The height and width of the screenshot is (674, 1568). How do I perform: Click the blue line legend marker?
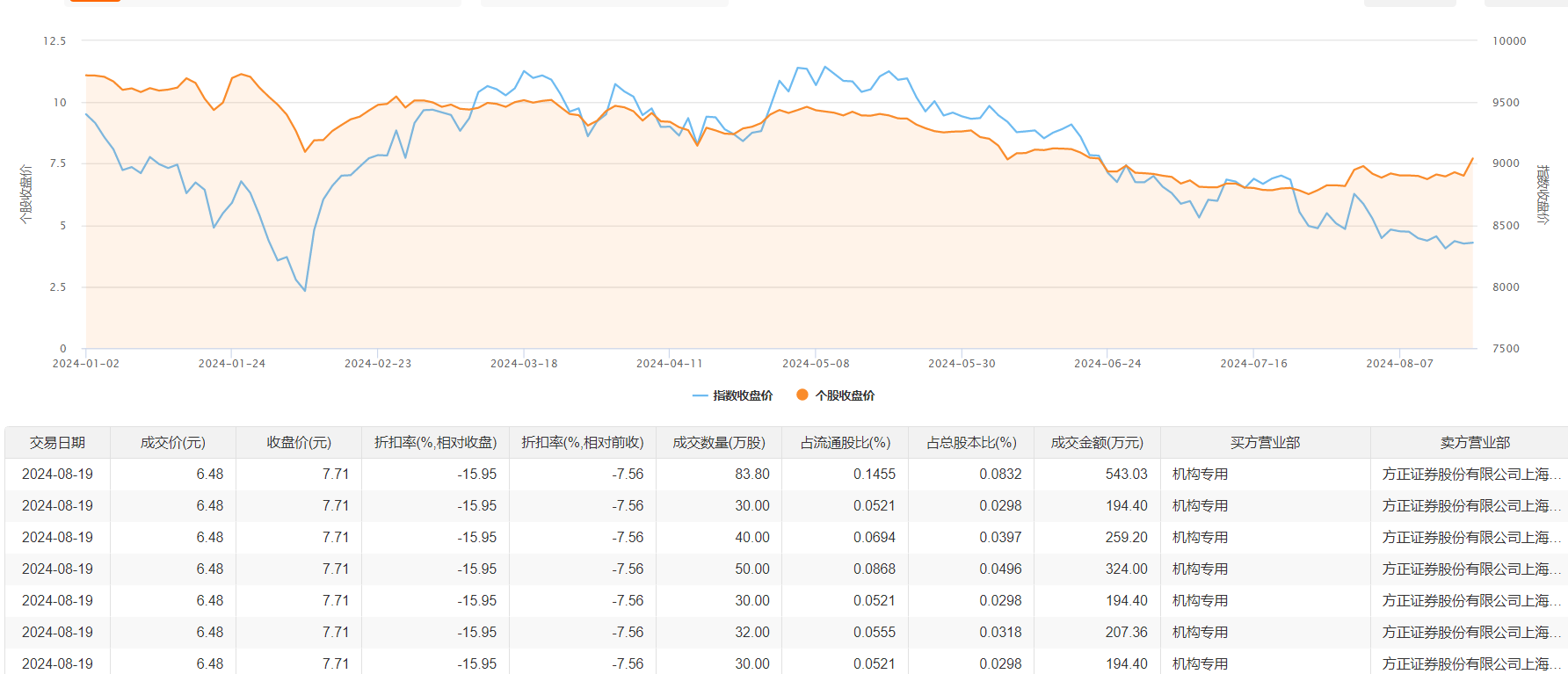pos(701,395)
